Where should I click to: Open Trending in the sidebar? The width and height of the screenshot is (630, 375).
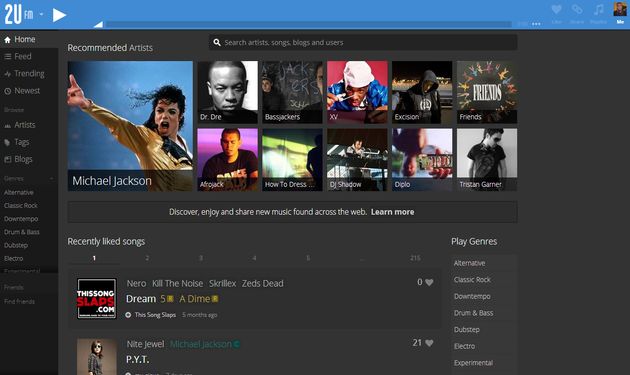pyautogui.click(x=29, y=74)
